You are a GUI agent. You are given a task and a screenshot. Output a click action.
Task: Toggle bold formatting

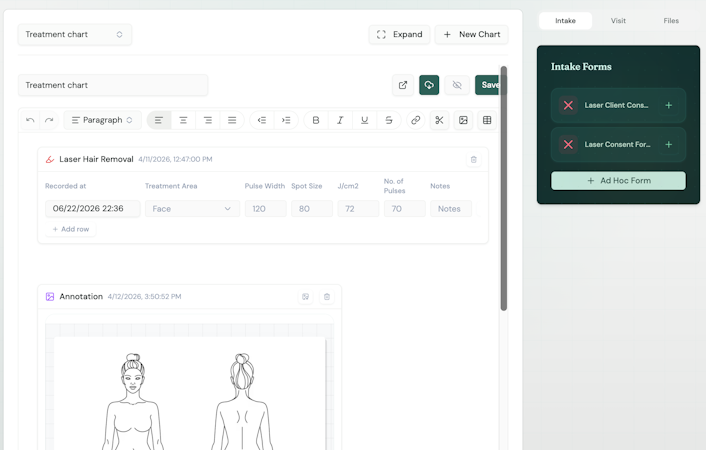coord(316,120)
